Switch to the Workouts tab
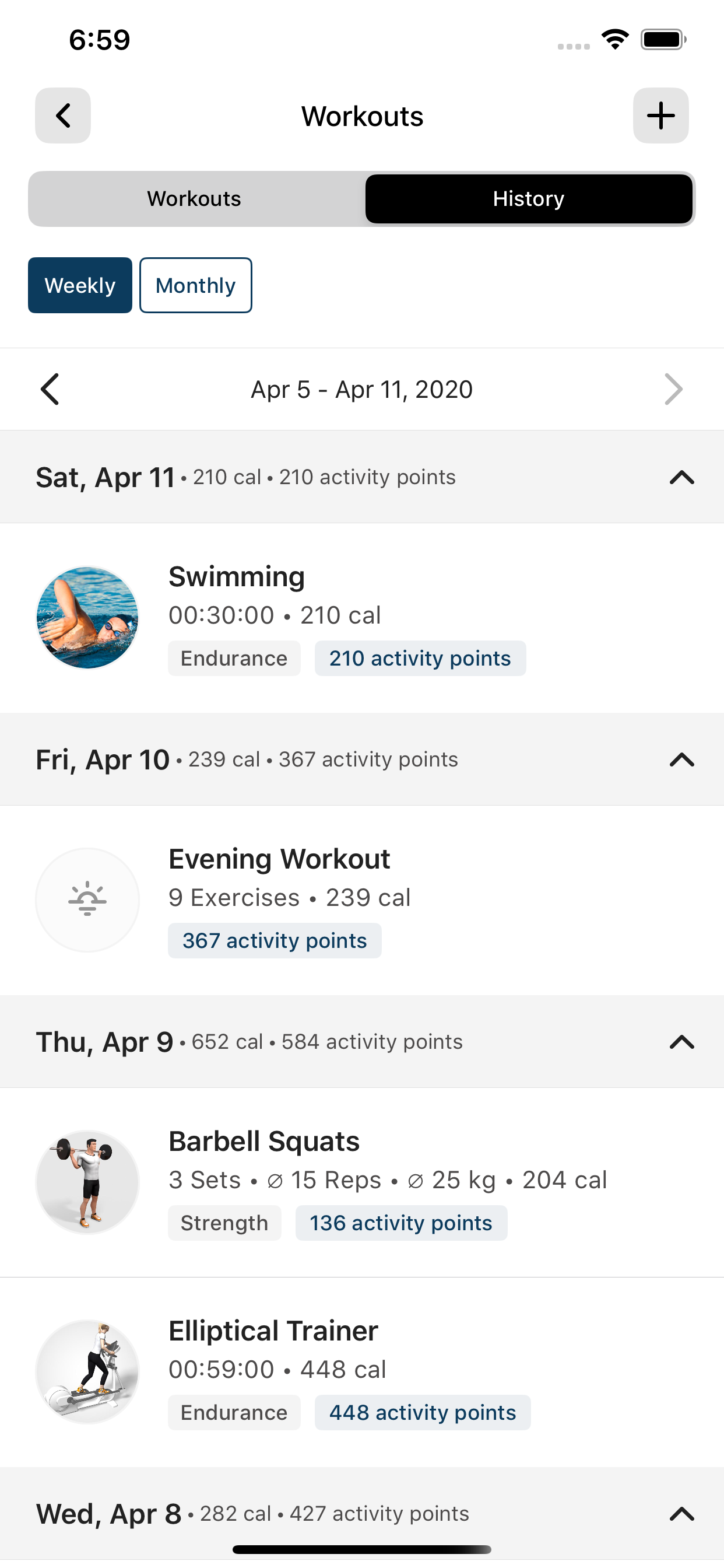The height and width of the screenshot is (1568, 724). 194,199
